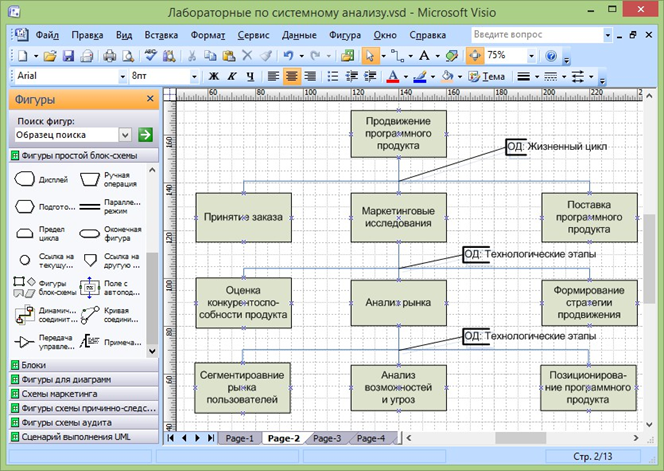Activate the format painter brush

266,55
